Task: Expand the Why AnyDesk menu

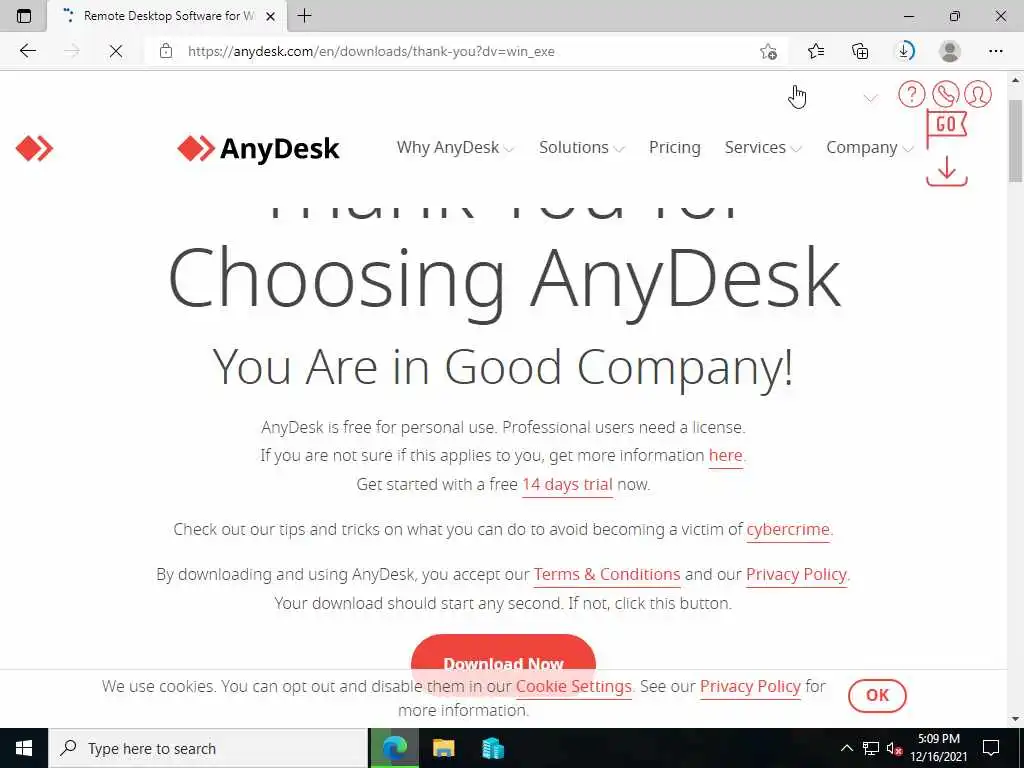Action: (455, 148)
